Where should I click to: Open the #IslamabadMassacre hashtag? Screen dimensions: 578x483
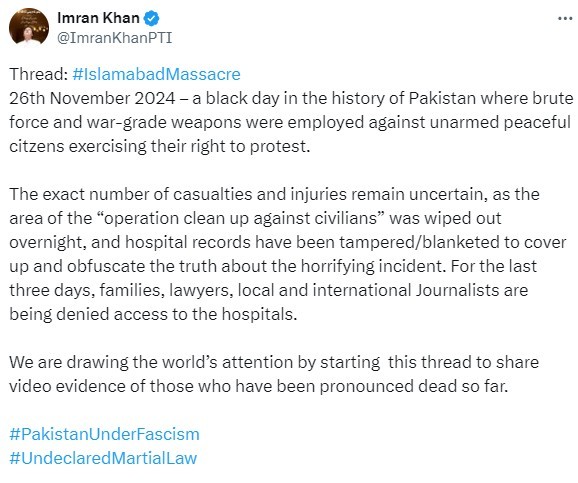156,74
